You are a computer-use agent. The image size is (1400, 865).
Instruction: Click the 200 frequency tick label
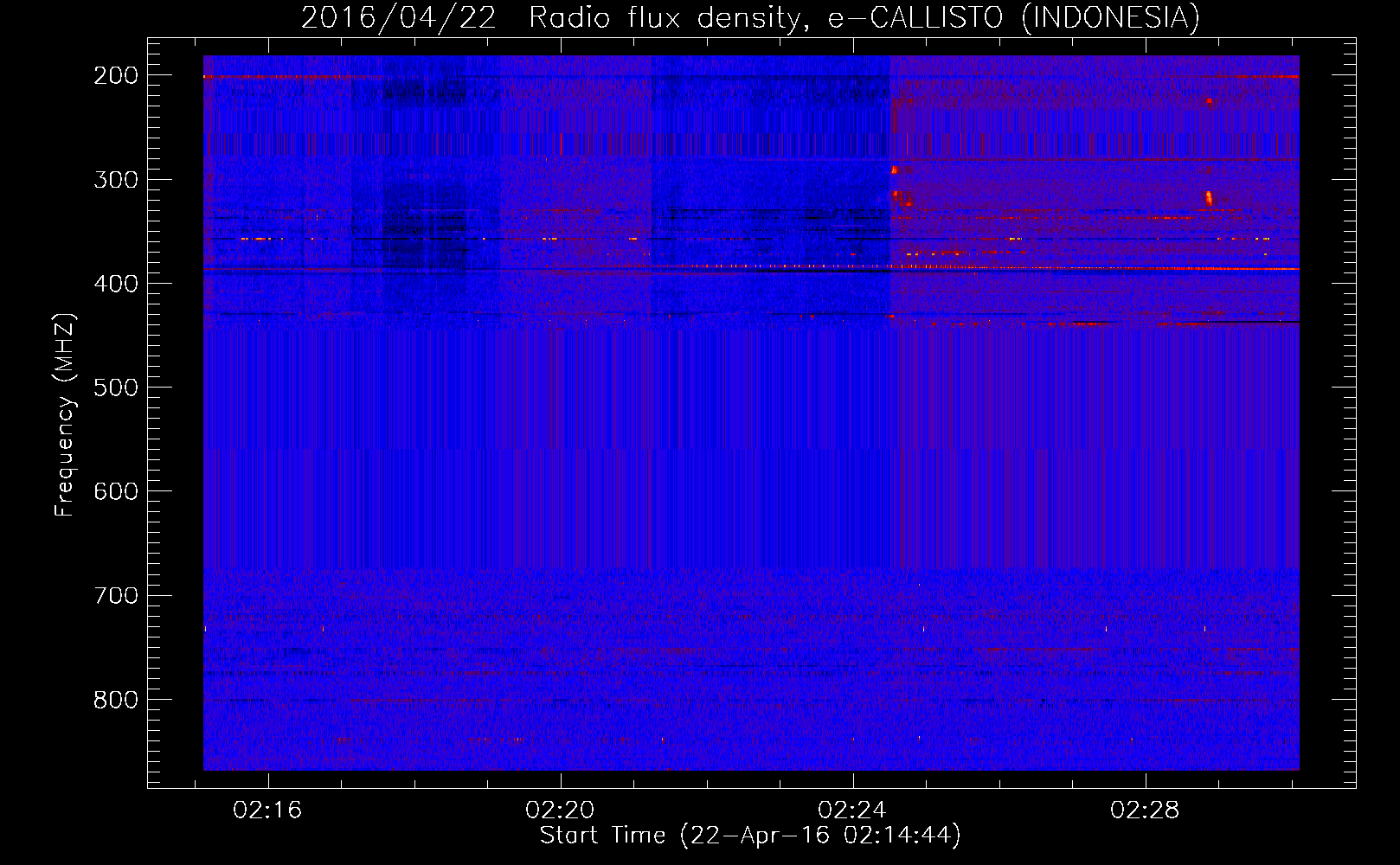click(x=116, y=76)
